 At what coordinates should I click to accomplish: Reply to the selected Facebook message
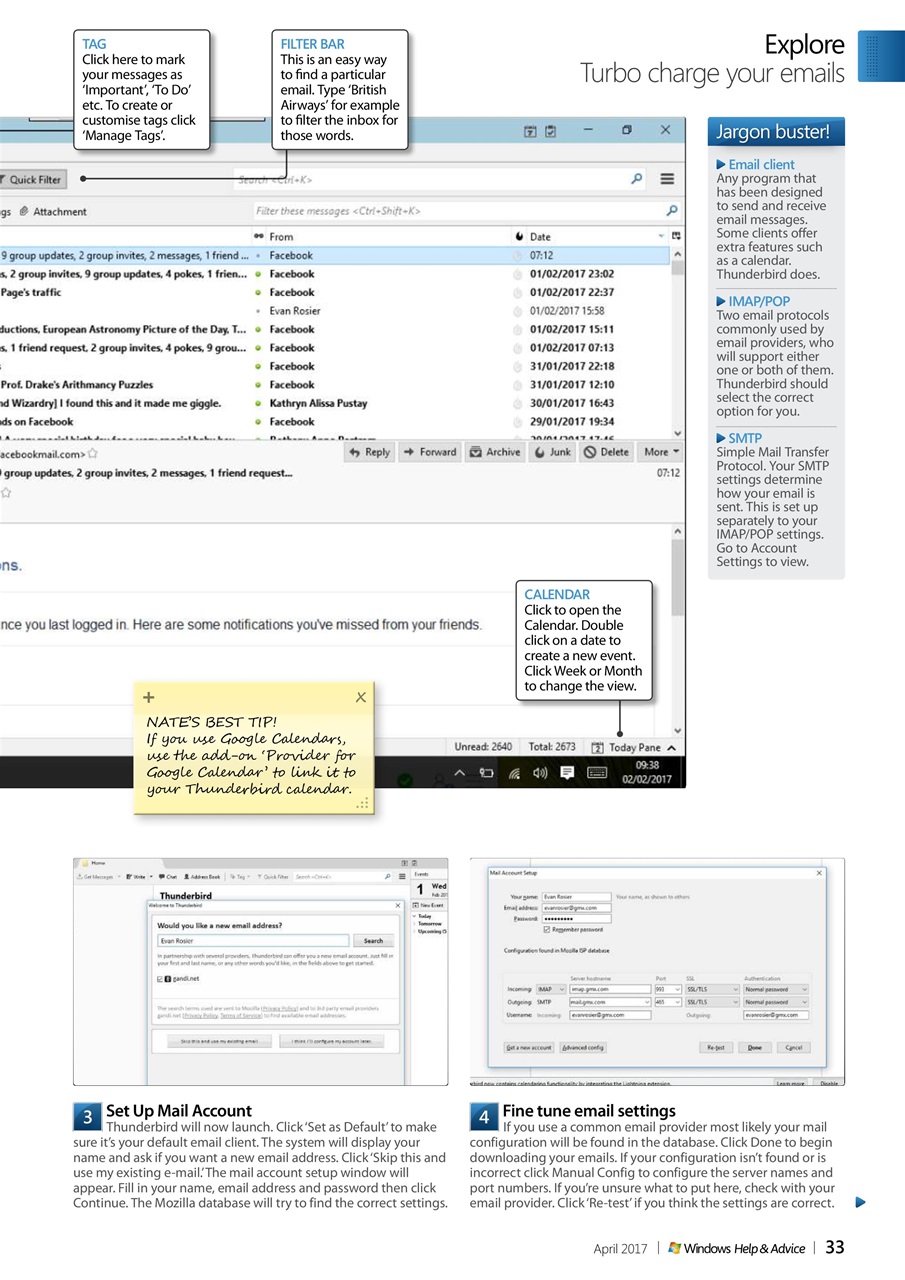[369, 452]
